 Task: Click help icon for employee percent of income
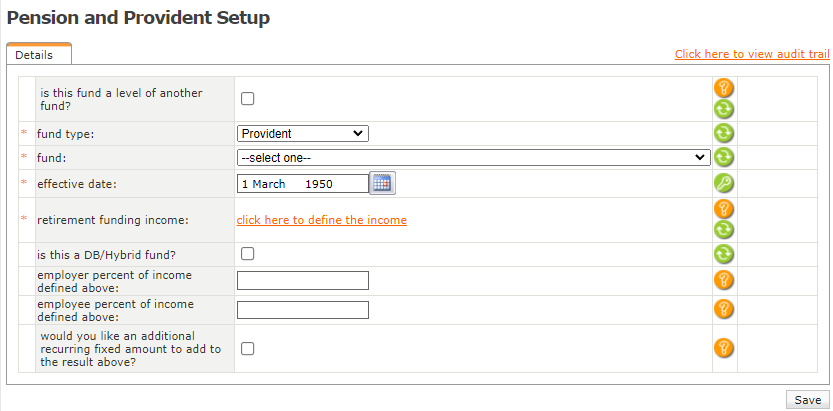724,309
